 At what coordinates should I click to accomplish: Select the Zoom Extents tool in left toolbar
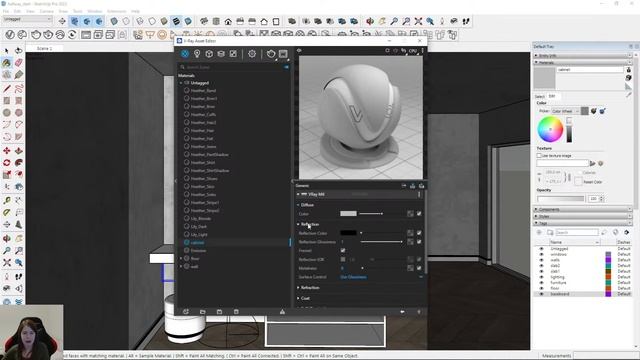click(7, 263)
